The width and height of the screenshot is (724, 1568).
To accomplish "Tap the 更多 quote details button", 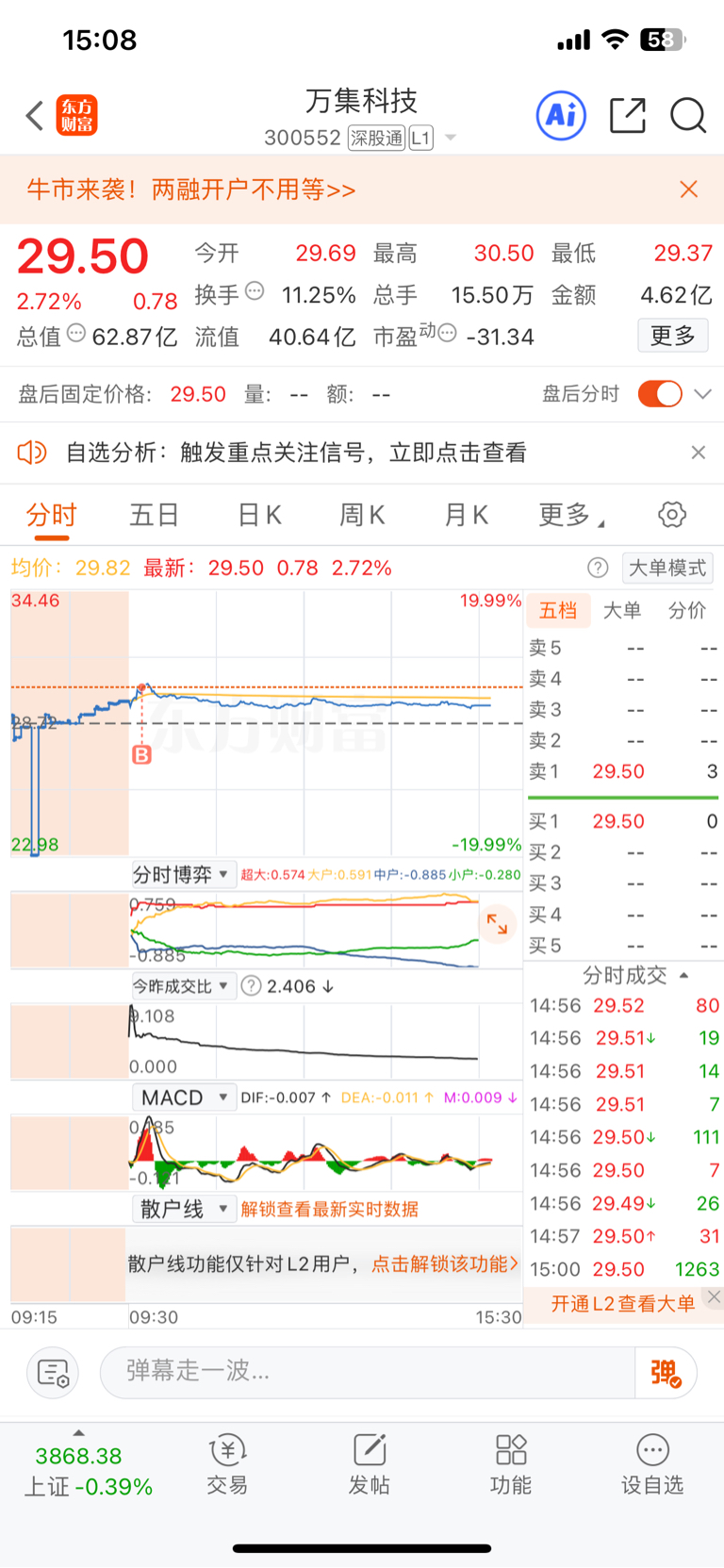I will (673, 336).
